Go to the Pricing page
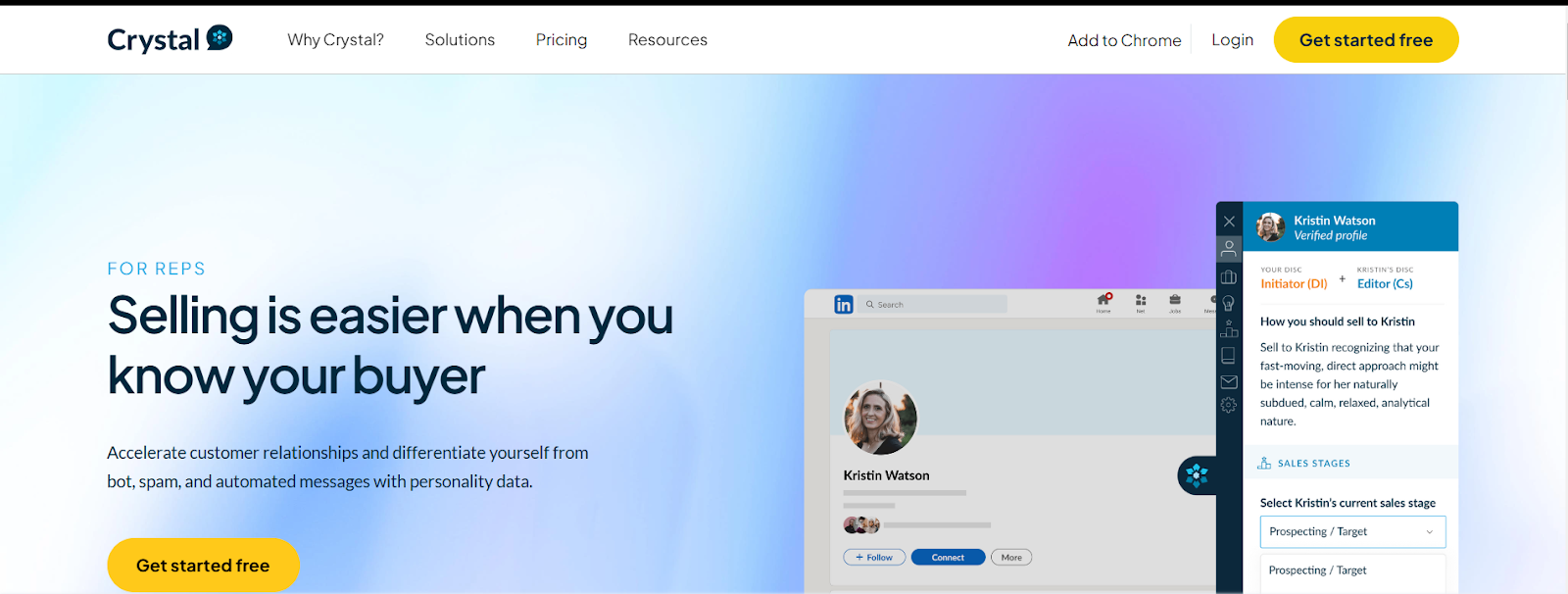 coord(562,40)
